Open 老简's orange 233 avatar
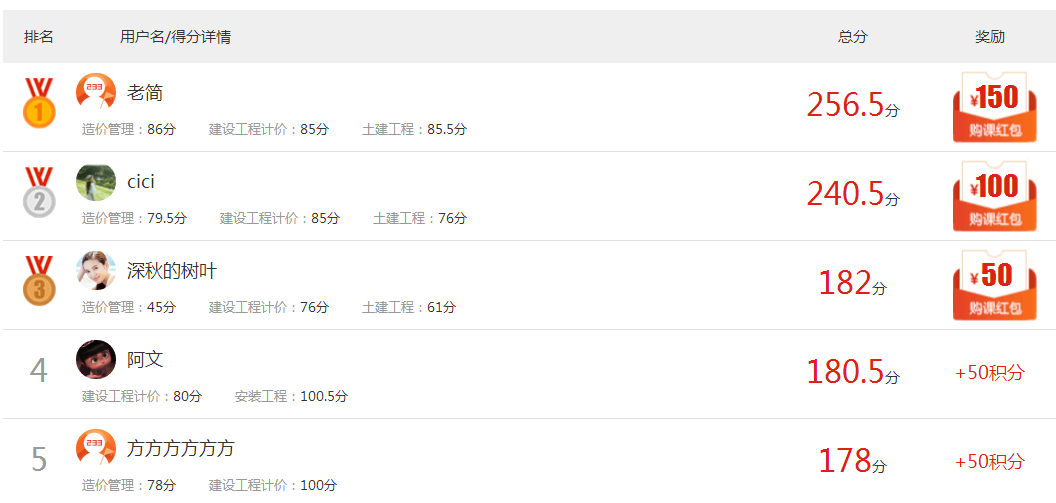The width and height of the screenshot is (1056, 503). point(96,92)
